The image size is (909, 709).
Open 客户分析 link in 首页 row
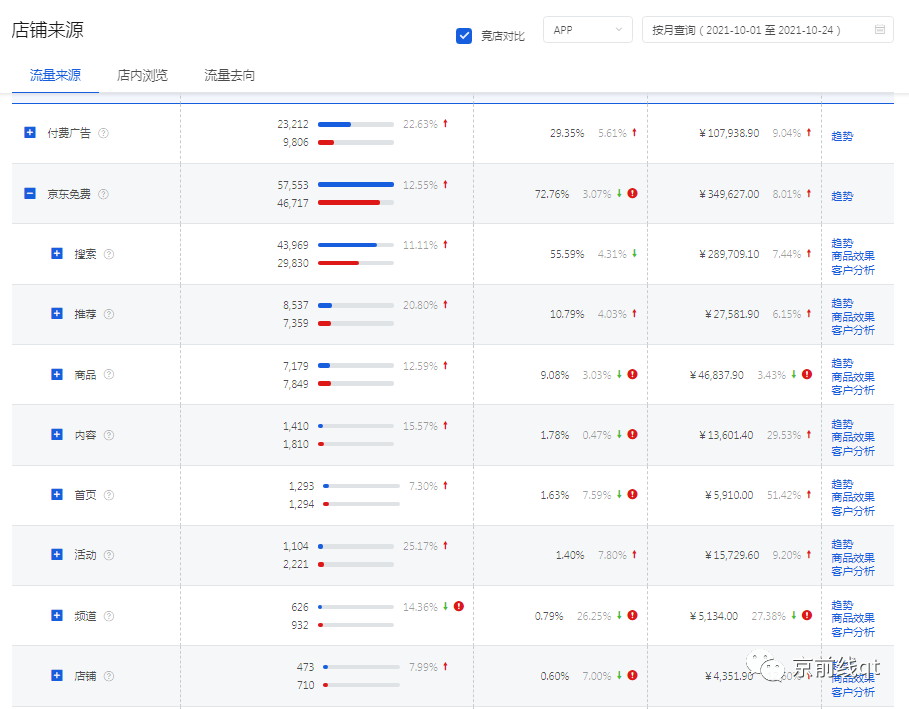click(x=853, y=511)
